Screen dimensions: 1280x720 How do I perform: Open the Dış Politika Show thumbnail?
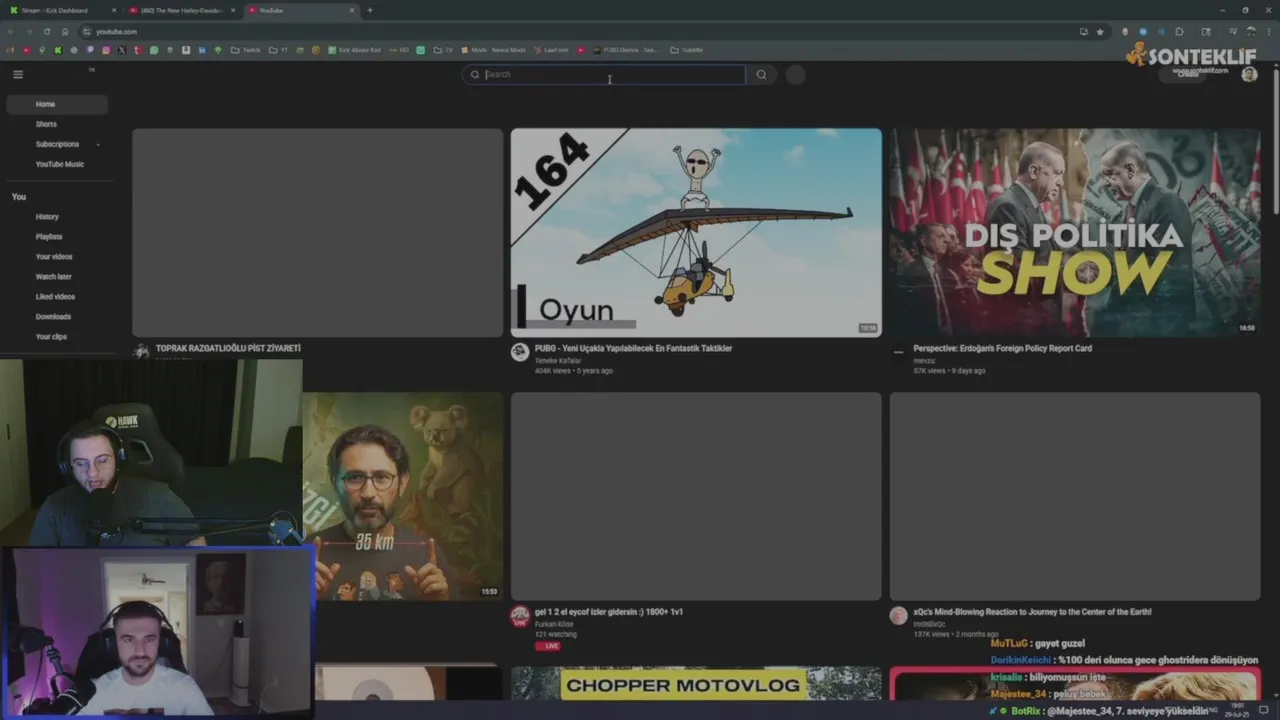pos(1075,232)
